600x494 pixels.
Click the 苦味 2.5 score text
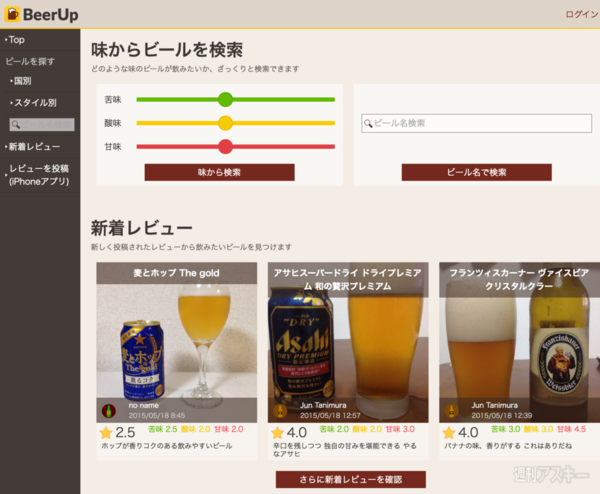(163, 429)
